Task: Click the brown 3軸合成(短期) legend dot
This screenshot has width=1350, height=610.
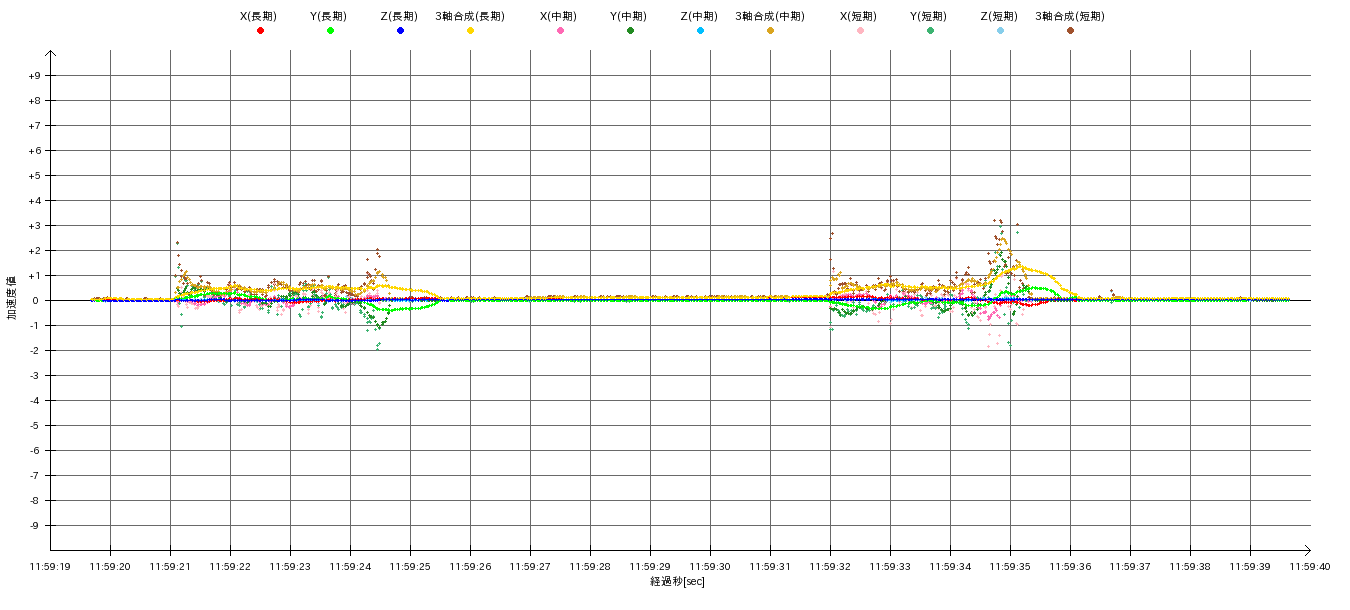Action: pos(1070,31)
